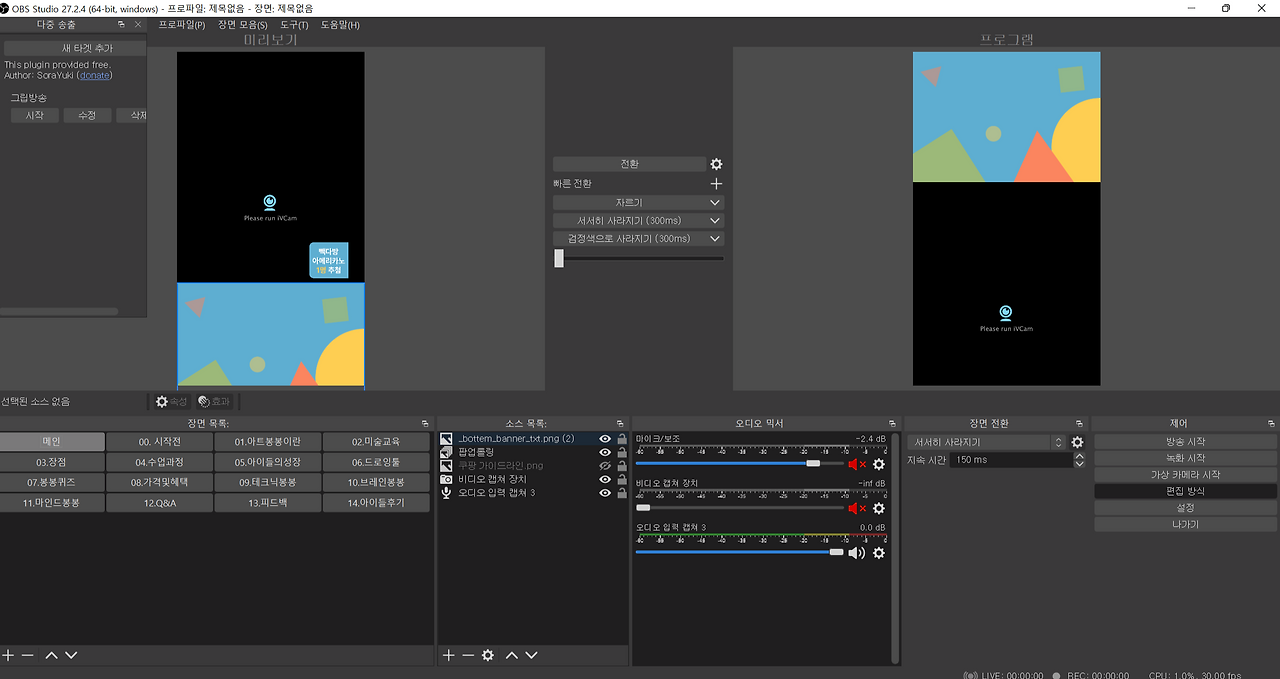Click the audio mixer vertical scrollbar
Image resolution: width=1280 pixels, height=679 pixels.
[895, 548]
